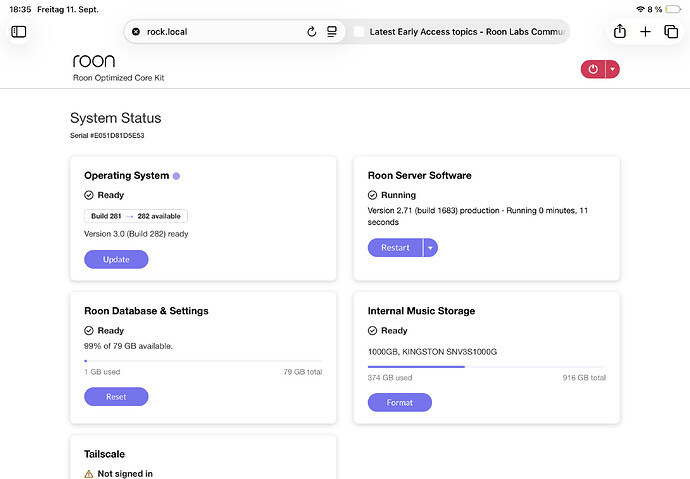Image resolution: width=690 pixels, height=479 pixels.
Task: Click the Format storage button
Action: point(400,402)
